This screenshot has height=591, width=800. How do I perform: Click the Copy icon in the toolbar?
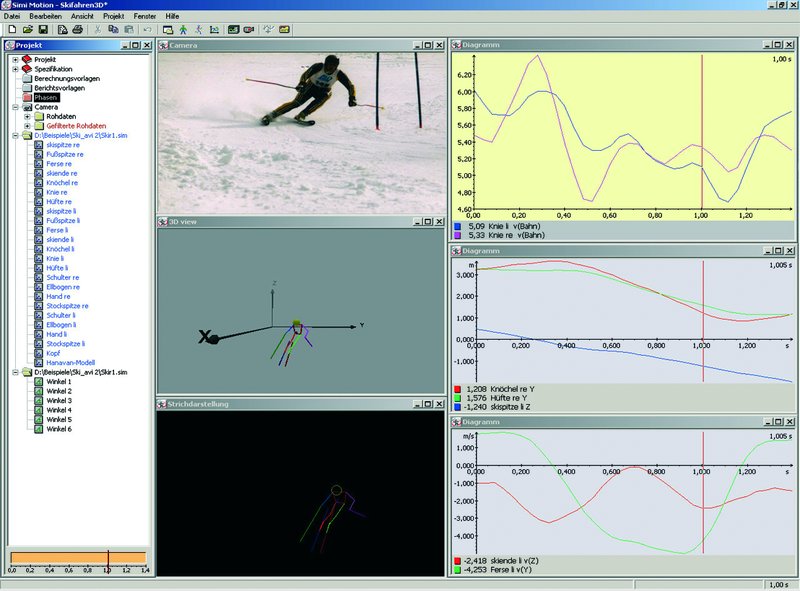(113, 30)
